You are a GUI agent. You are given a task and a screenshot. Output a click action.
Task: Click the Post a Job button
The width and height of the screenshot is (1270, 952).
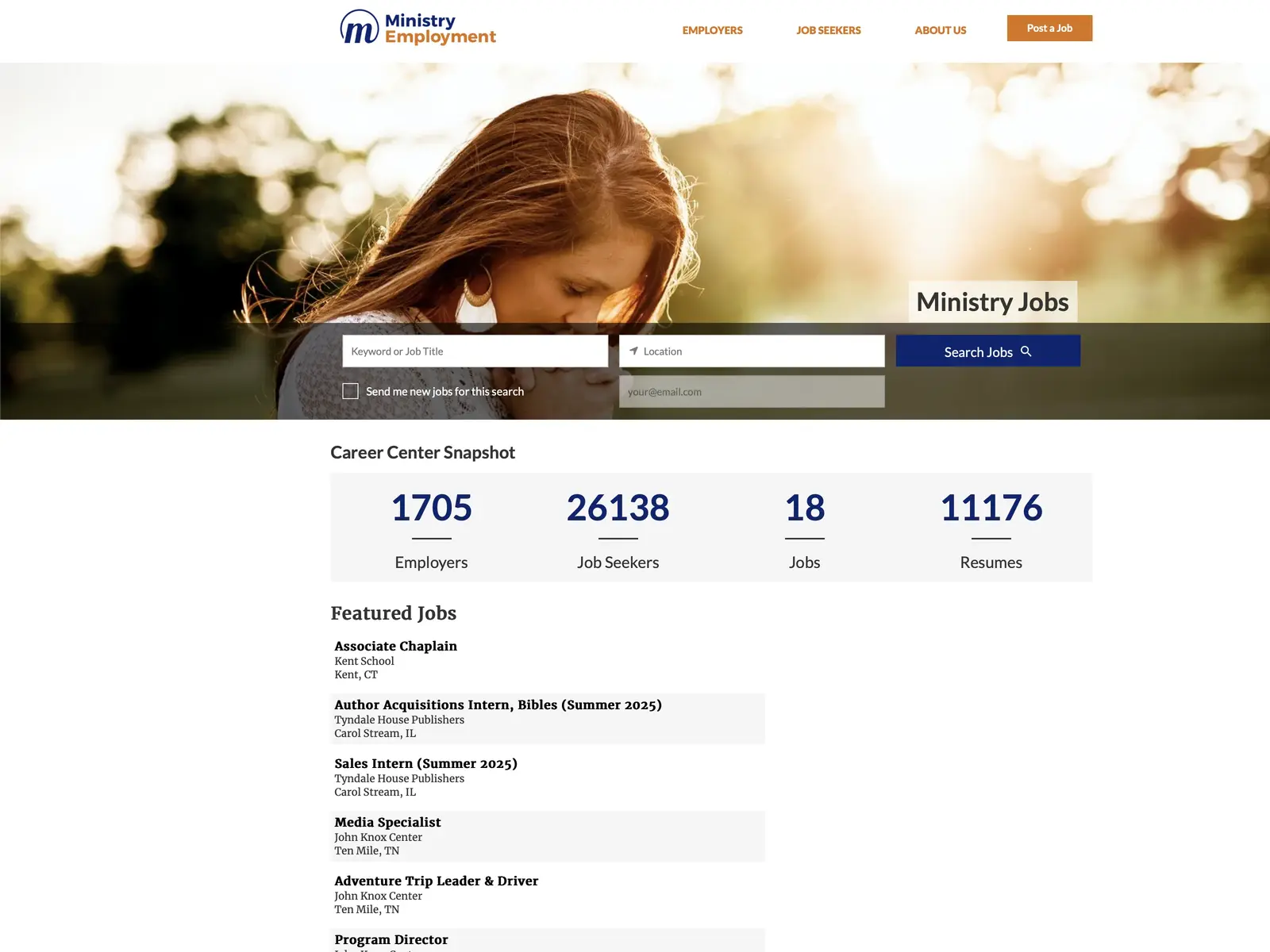pyautogui.click(x=1049, y=28)
